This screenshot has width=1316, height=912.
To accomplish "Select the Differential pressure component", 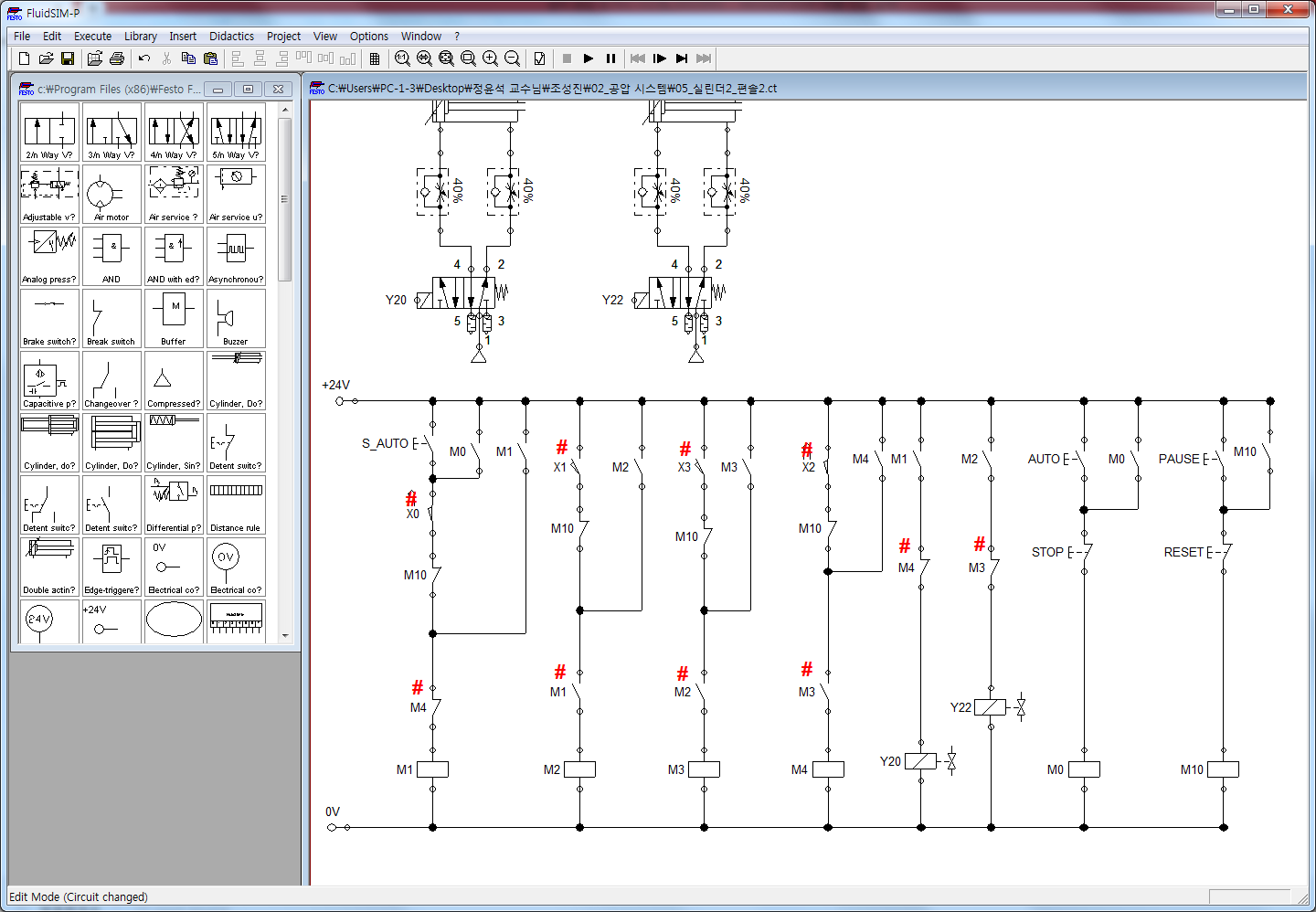I will tap(174, 504).
